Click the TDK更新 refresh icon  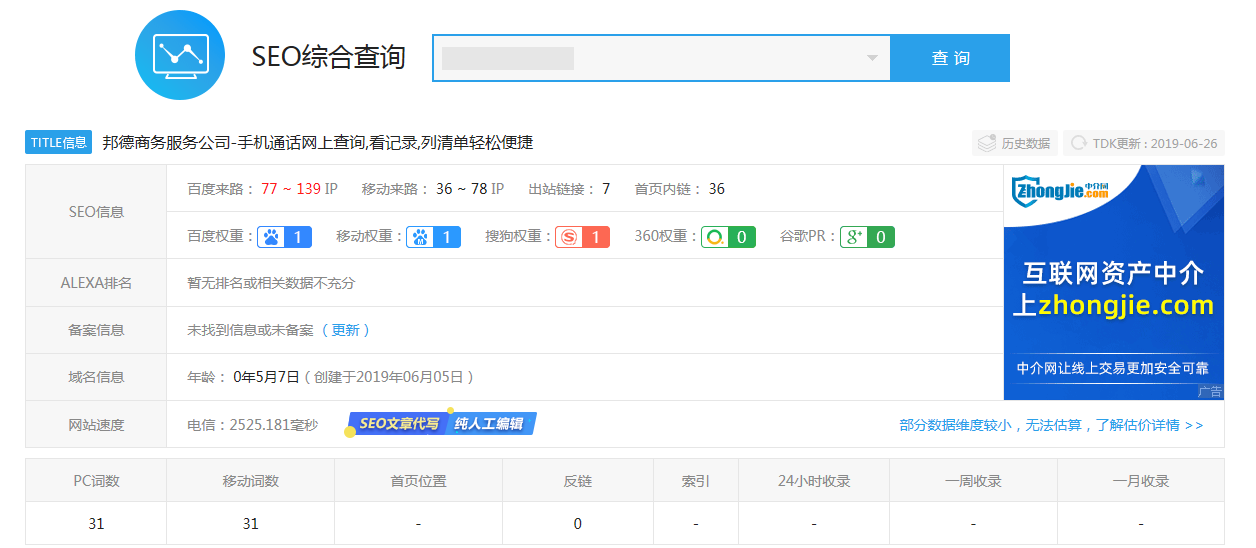tap(1079, 143)
